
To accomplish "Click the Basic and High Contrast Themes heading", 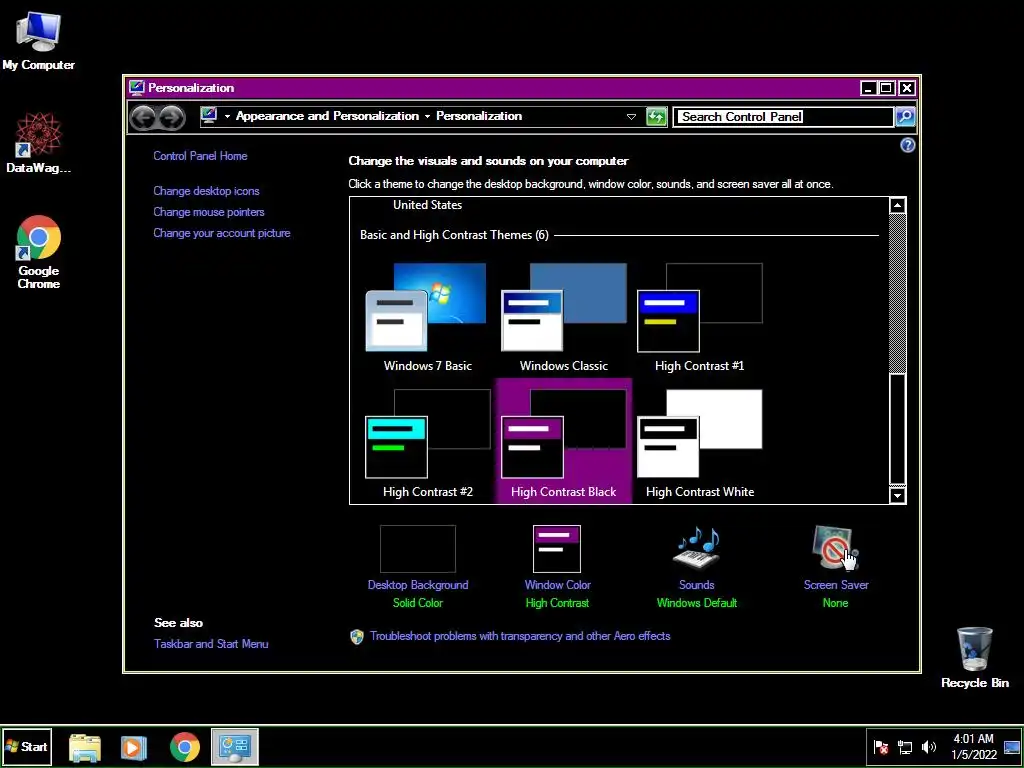I will (x=454, y=234).
